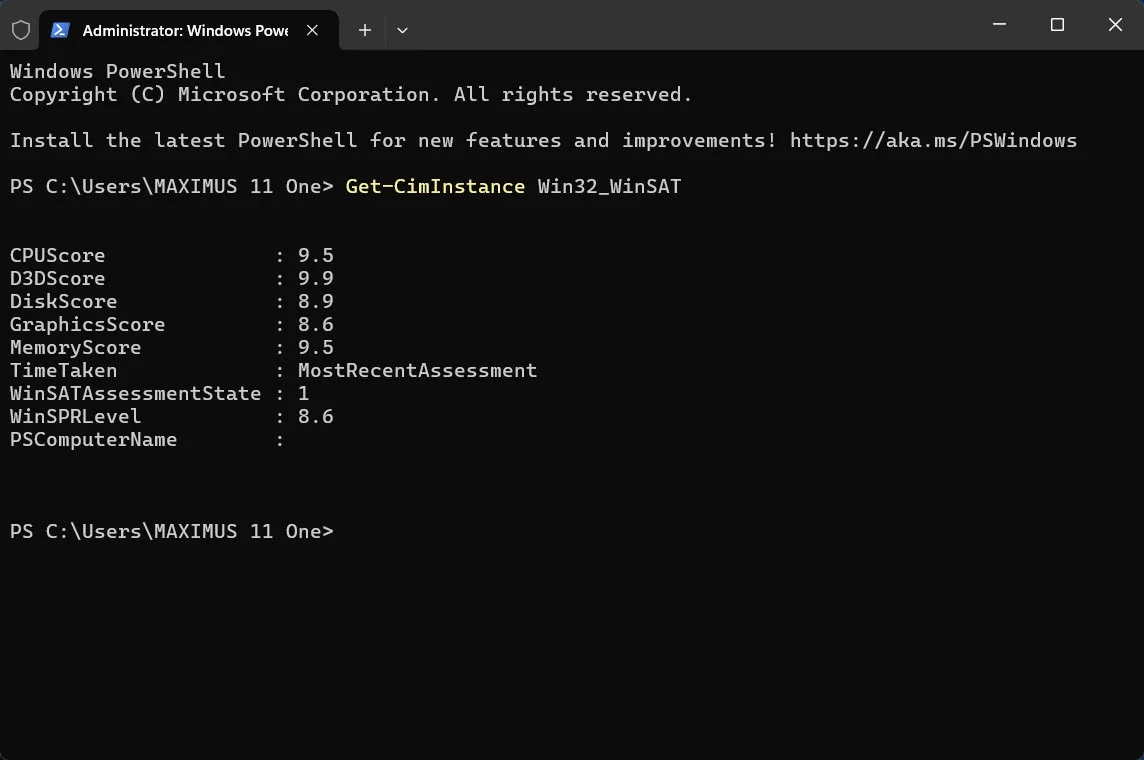Viewport: 1144px width, 760px height.
Task: Click the Win32_WinSAT argument text
Action: click(x=609, y=186)
